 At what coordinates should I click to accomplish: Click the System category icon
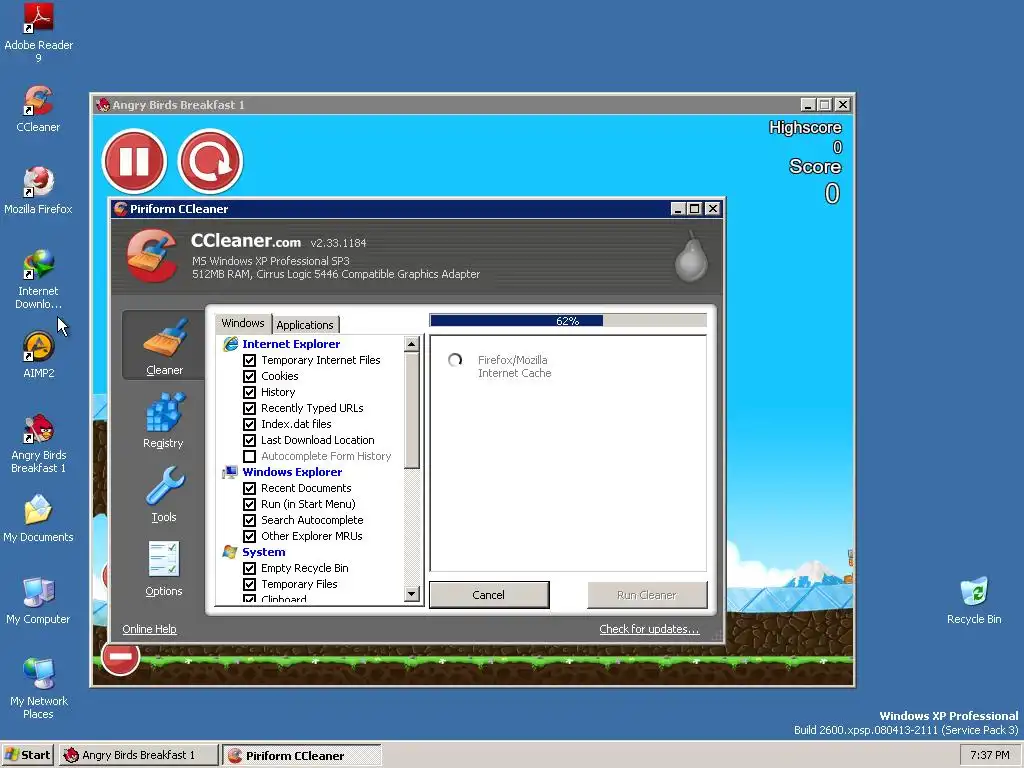[x=230, y=552]
